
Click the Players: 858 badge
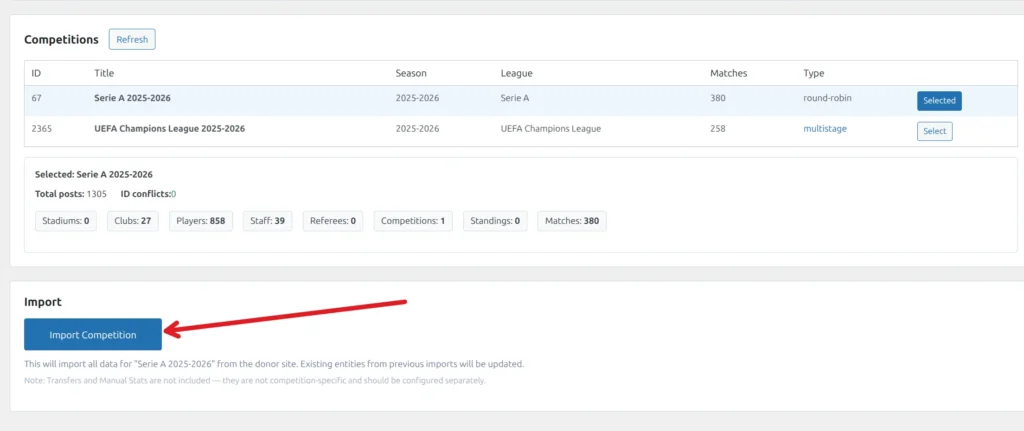coord(200,221)
